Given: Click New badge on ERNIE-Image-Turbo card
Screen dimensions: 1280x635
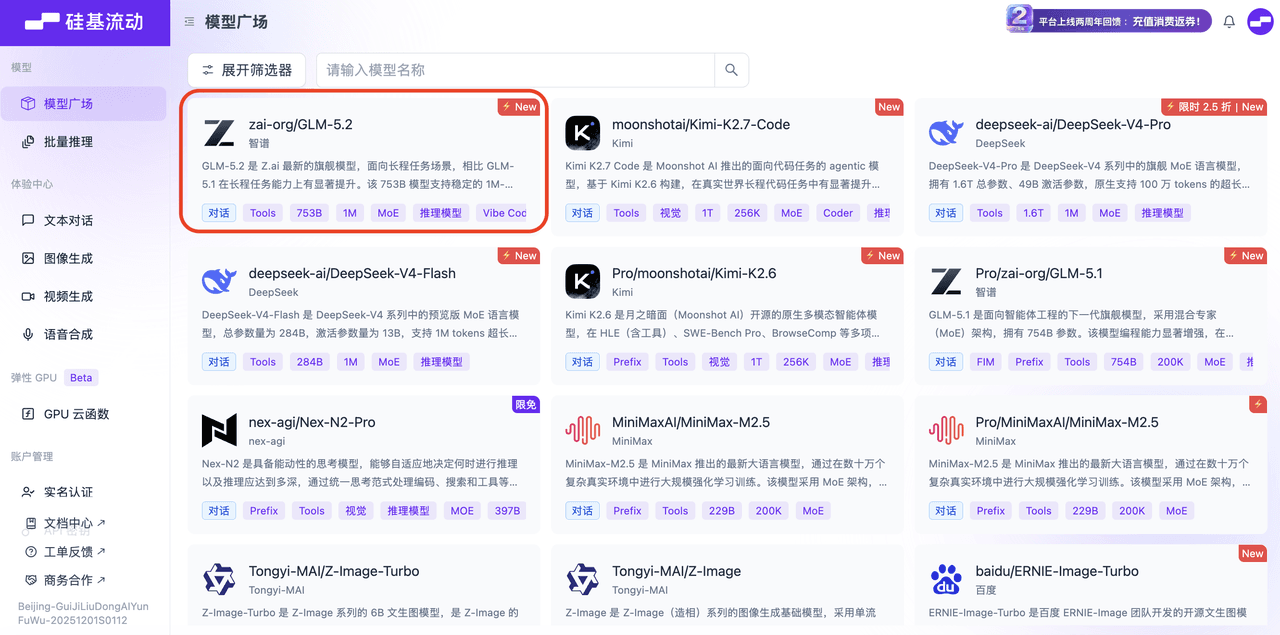Looking at the screenshot, I should pos(1253,553).
